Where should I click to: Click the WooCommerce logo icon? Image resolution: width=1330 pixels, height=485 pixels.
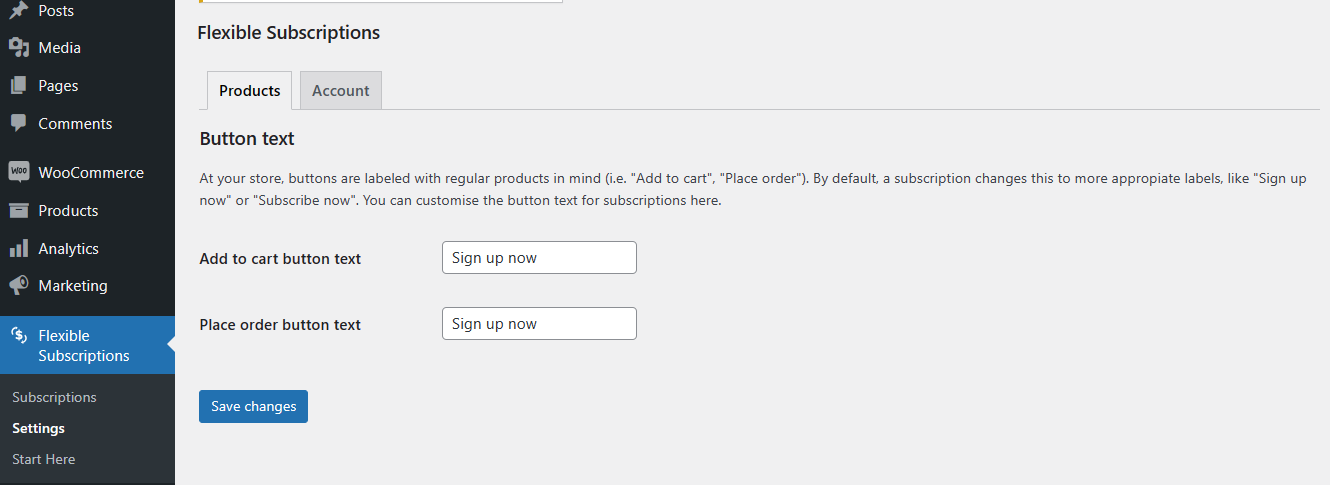point(18,172)
